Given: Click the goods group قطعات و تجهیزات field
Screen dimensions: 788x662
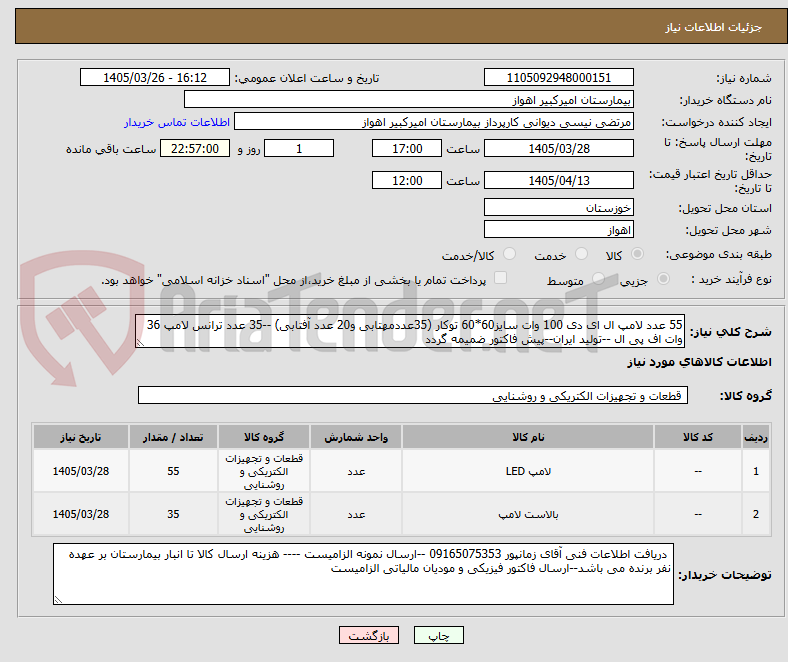Looking at the screenshot, I should pyautogui.click(x=413, y=396).
